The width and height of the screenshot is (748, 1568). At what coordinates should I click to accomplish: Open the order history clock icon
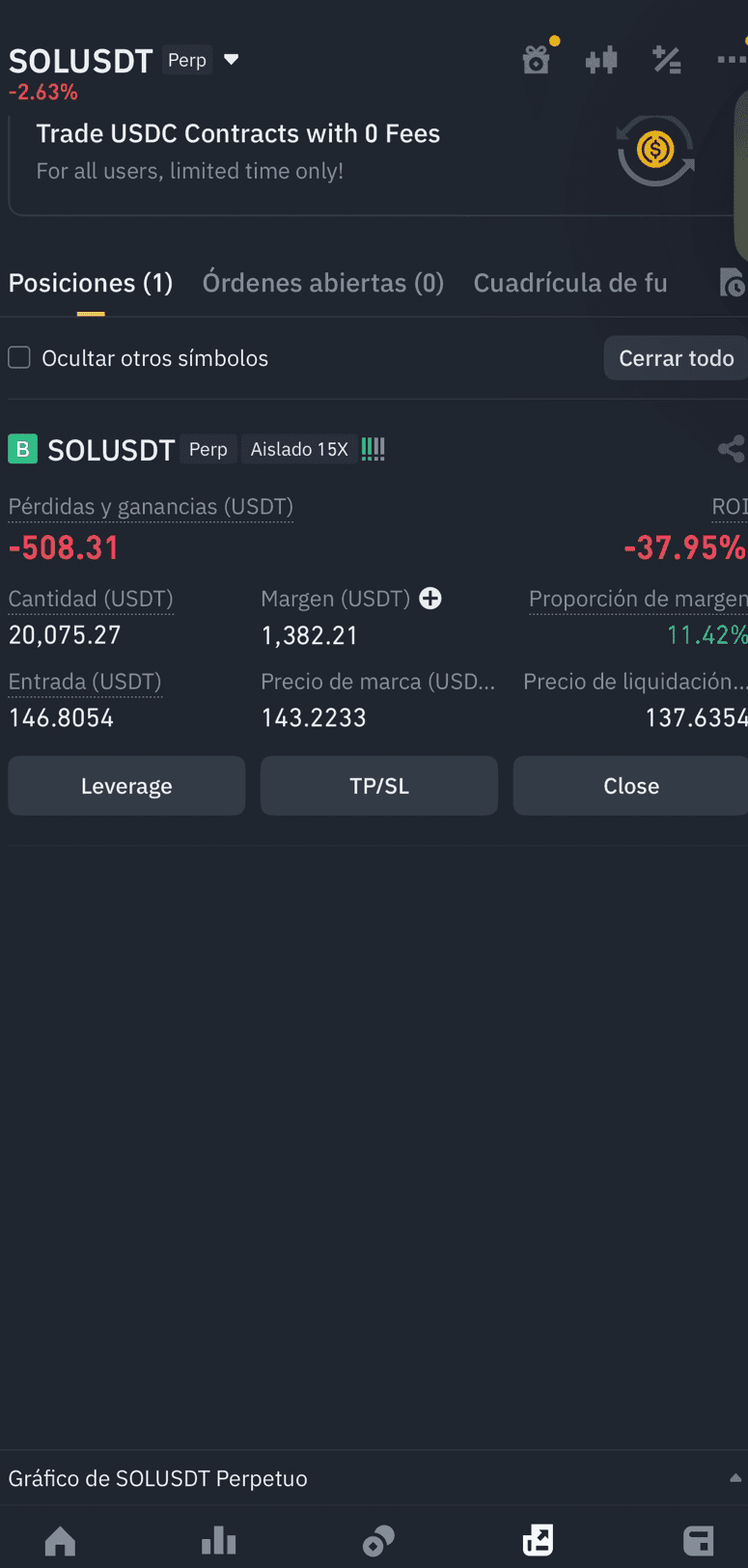click(x=733, y=283)
